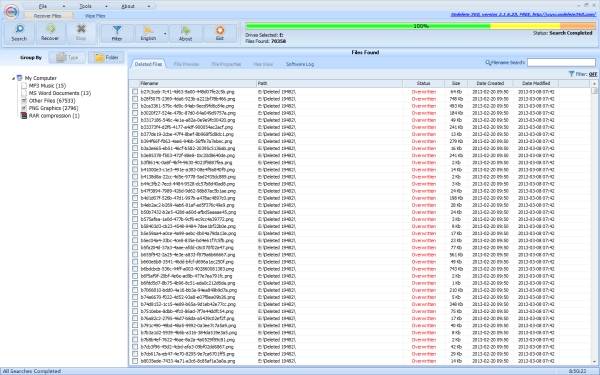
Task: Click the English language toolbar icon
Action: point(148,30)
